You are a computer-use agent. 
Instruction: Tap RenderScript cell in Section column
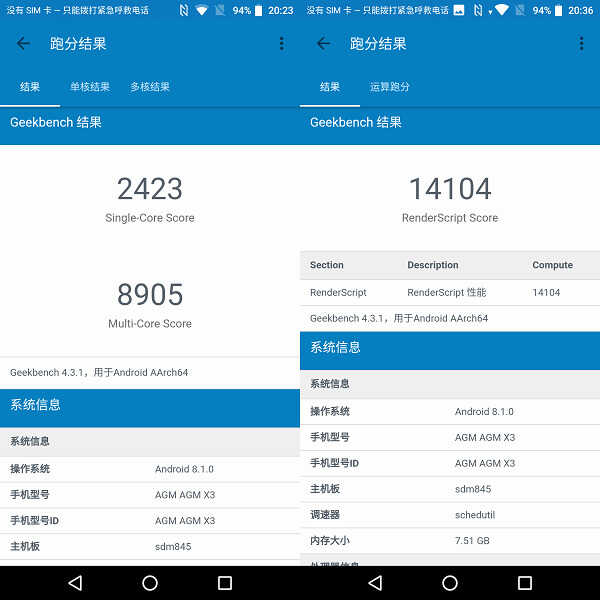338,293
